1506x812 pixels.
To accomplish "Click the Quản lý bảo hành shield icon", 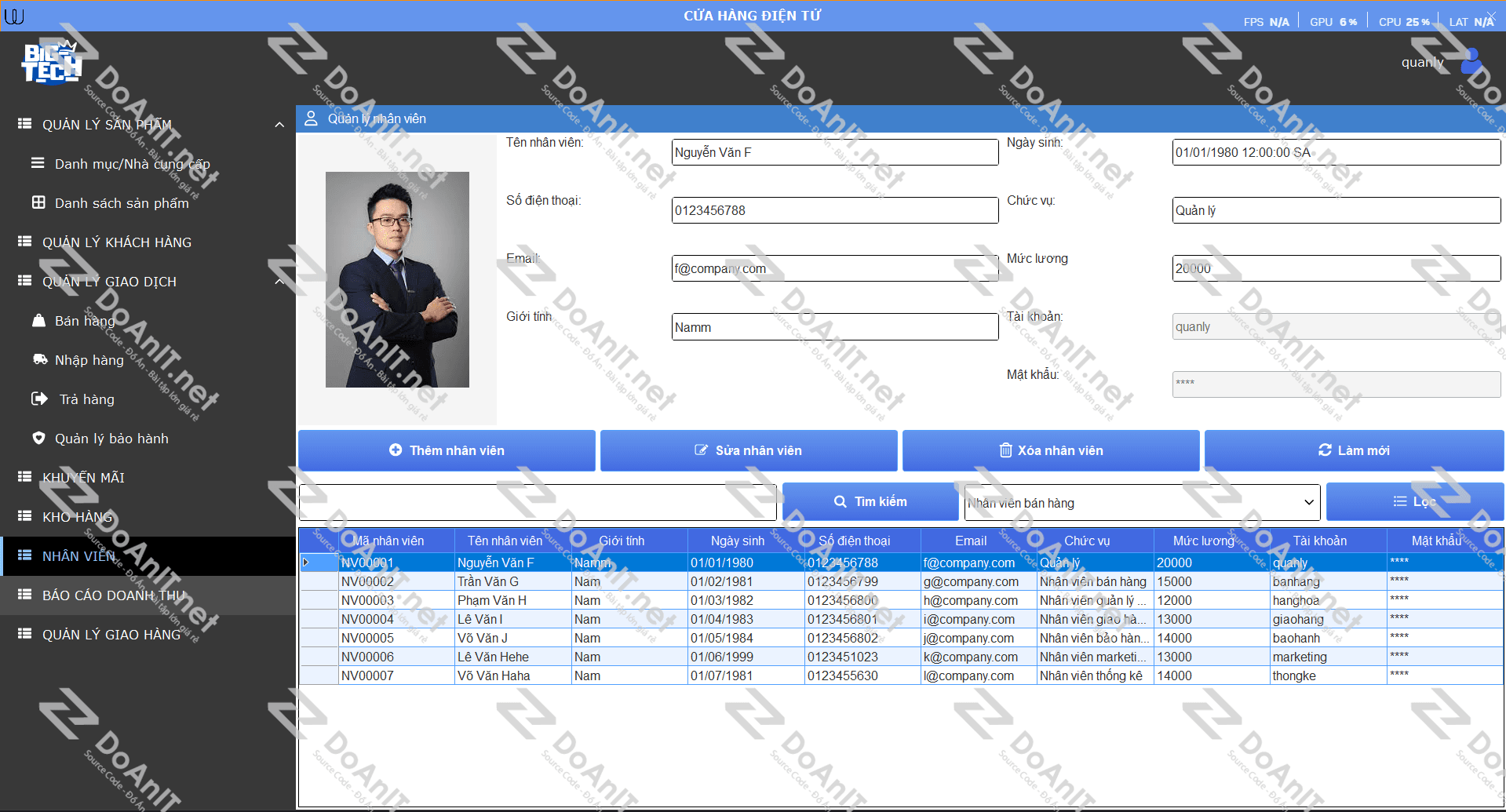I will (38, 438).
